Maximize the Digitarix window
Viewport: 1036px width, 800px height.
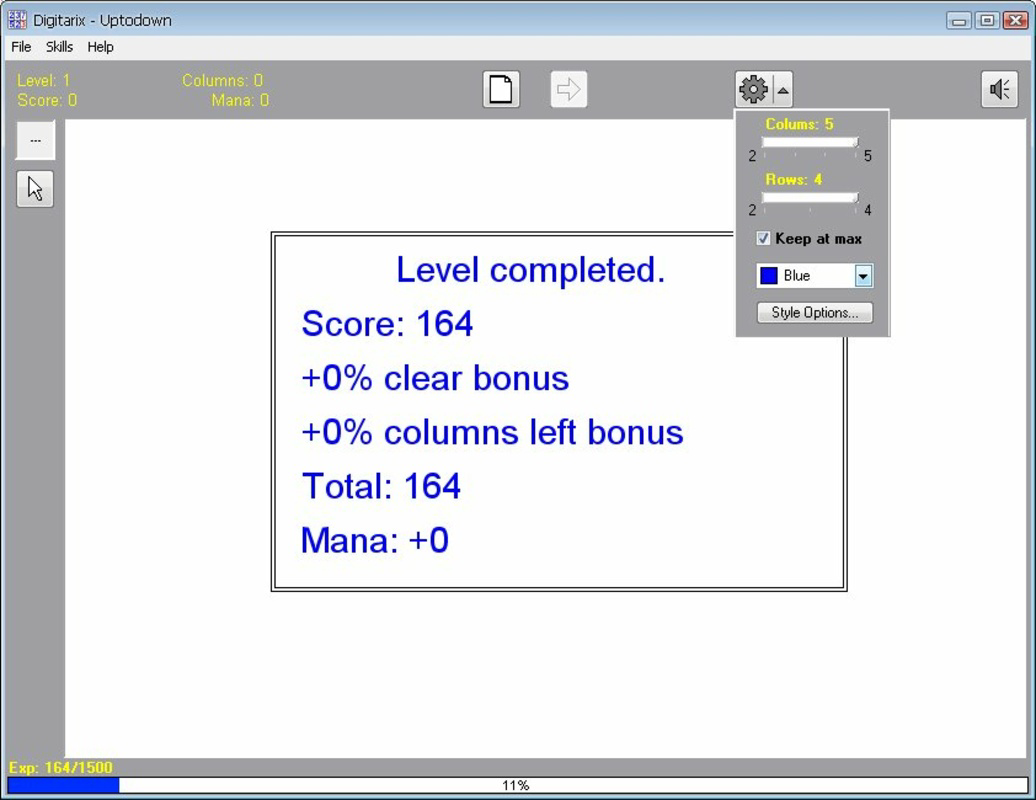[987, 20]
